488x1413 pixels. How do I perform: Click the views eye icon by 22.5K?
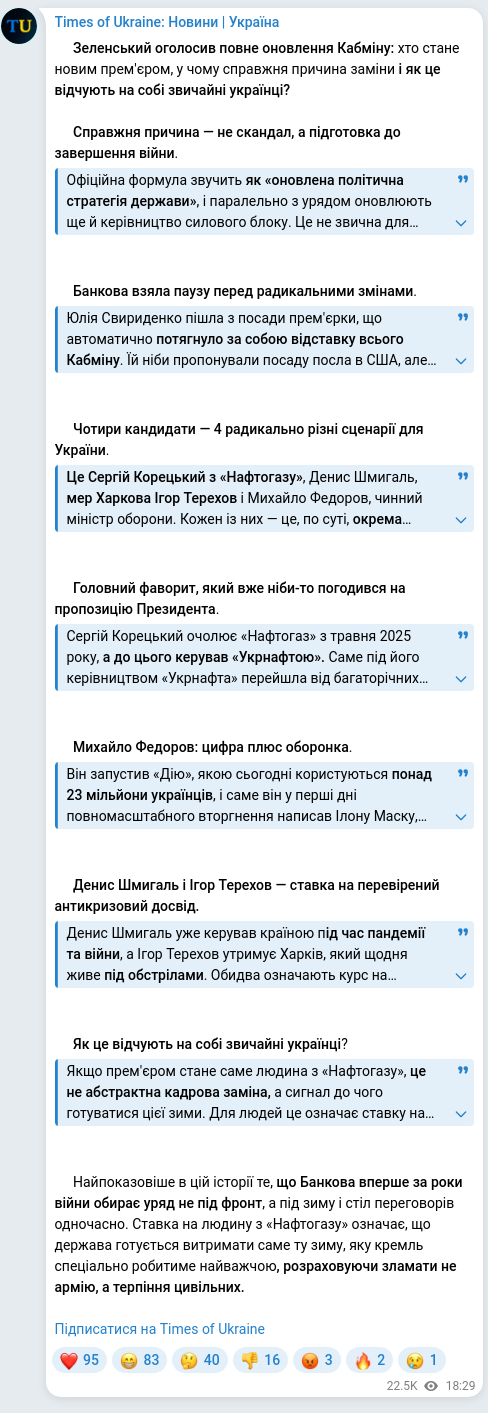point(431,1387)
